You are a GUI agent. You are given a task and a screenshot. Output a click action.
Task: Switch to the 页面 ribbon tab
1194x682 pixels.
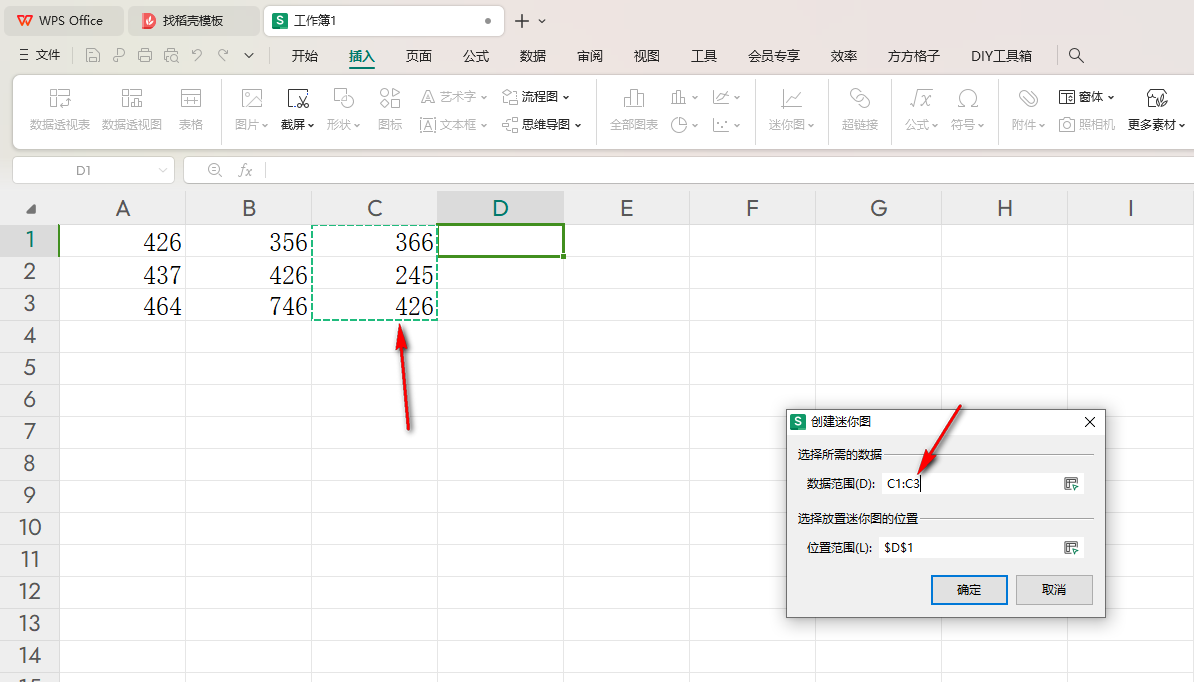tap(419, 56)
